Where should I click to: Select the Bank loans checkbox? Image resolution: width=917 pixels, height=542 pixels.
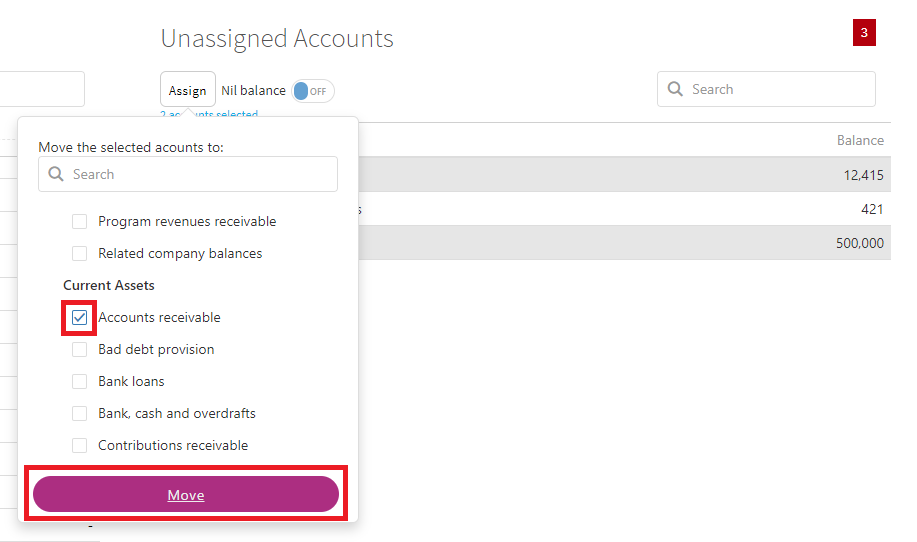pos(80,382)
